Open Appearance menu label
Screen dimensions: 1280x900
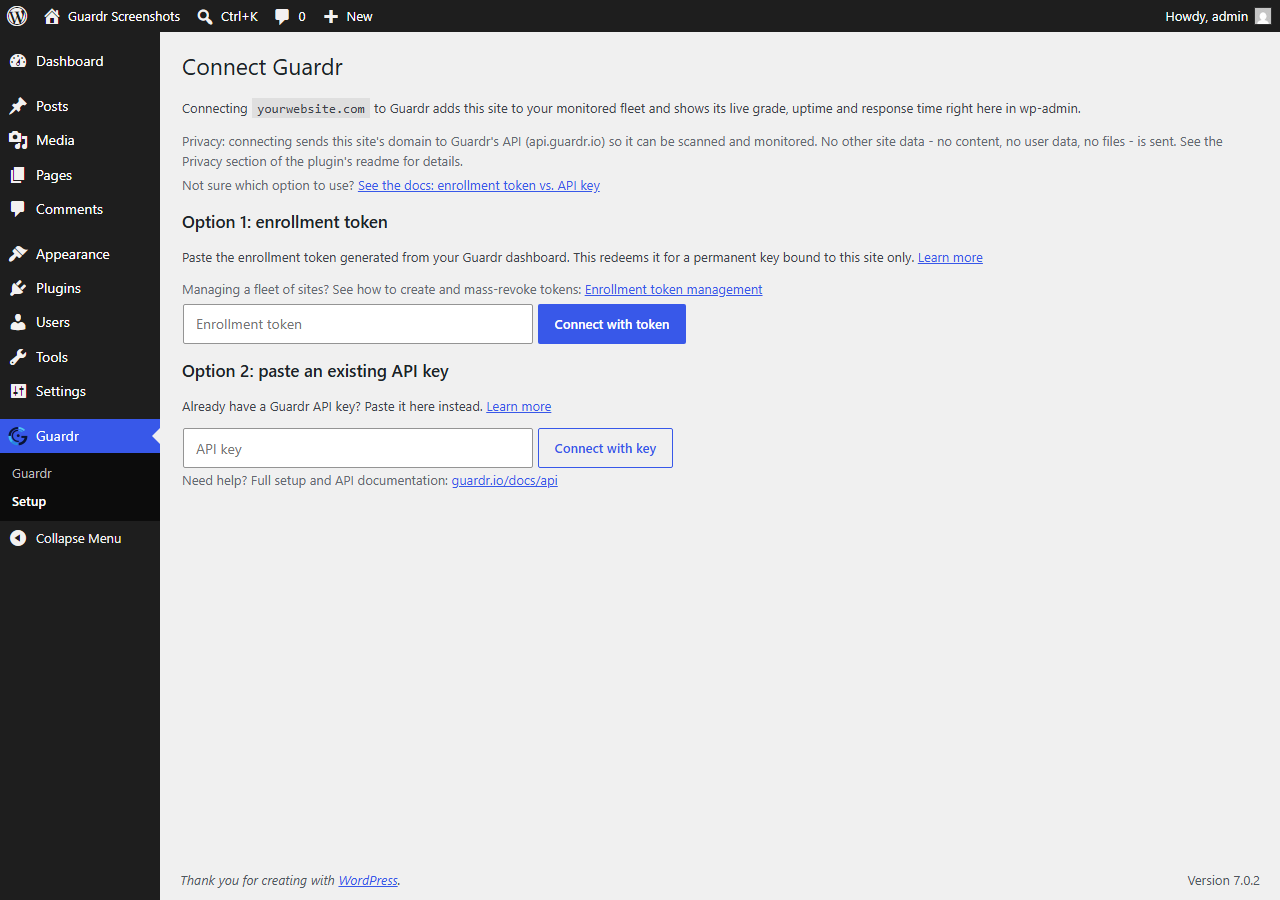(73, 254)
